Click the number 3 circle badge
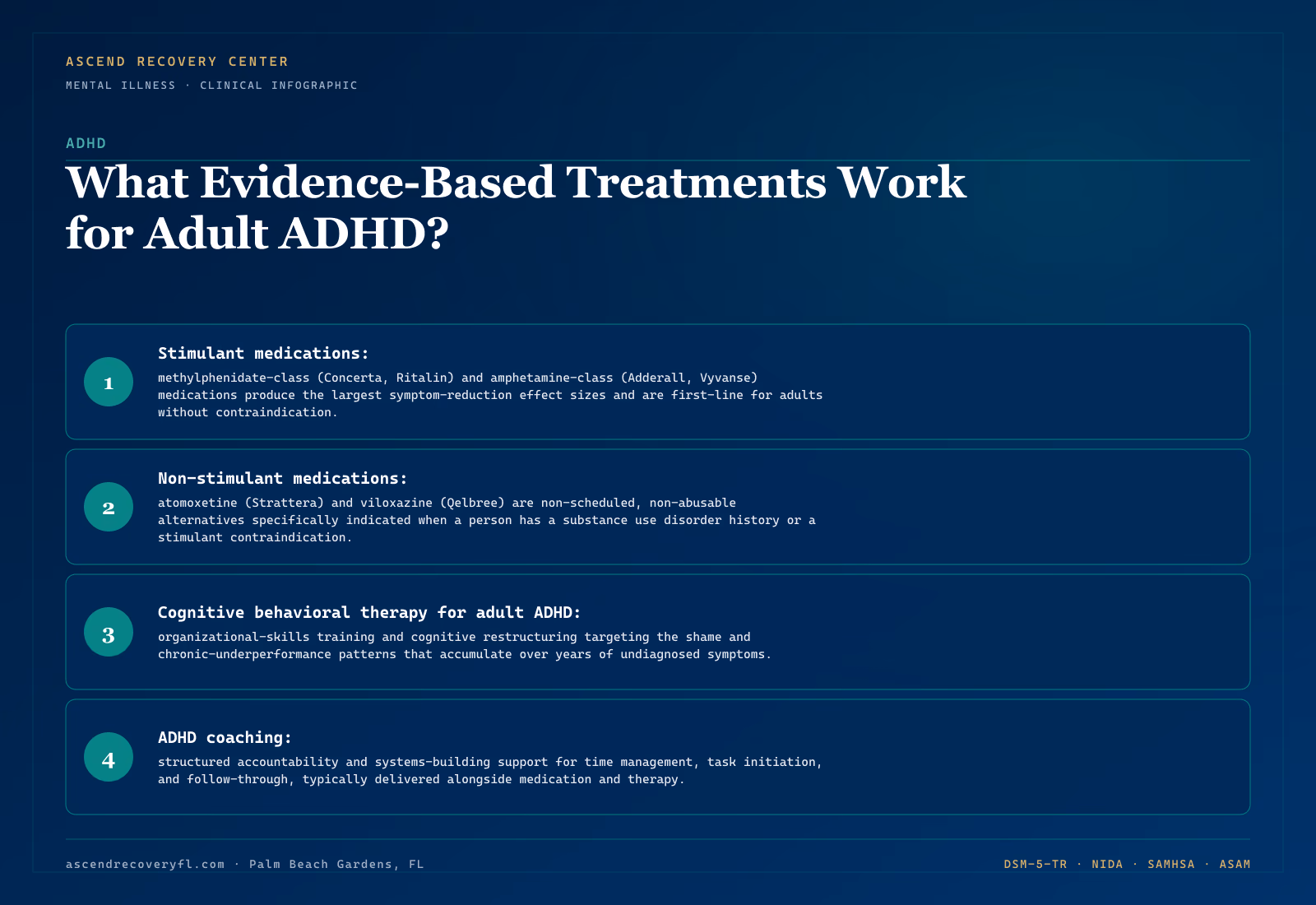Screen dimensions: 1316x905 [x=109, y=632]
